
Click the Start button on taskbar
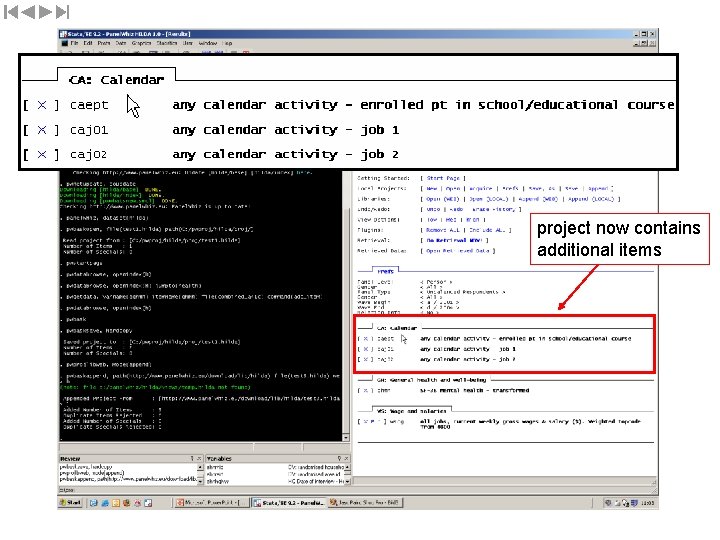[70, 503]
